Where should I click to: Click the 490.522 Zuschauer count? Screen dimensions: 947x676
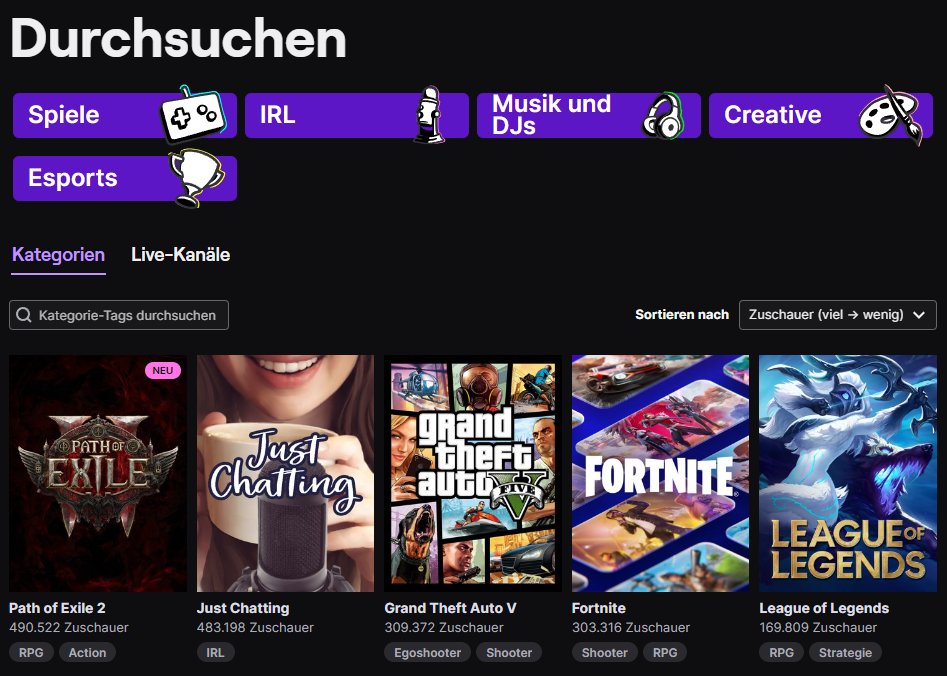[x=69, y=628]
